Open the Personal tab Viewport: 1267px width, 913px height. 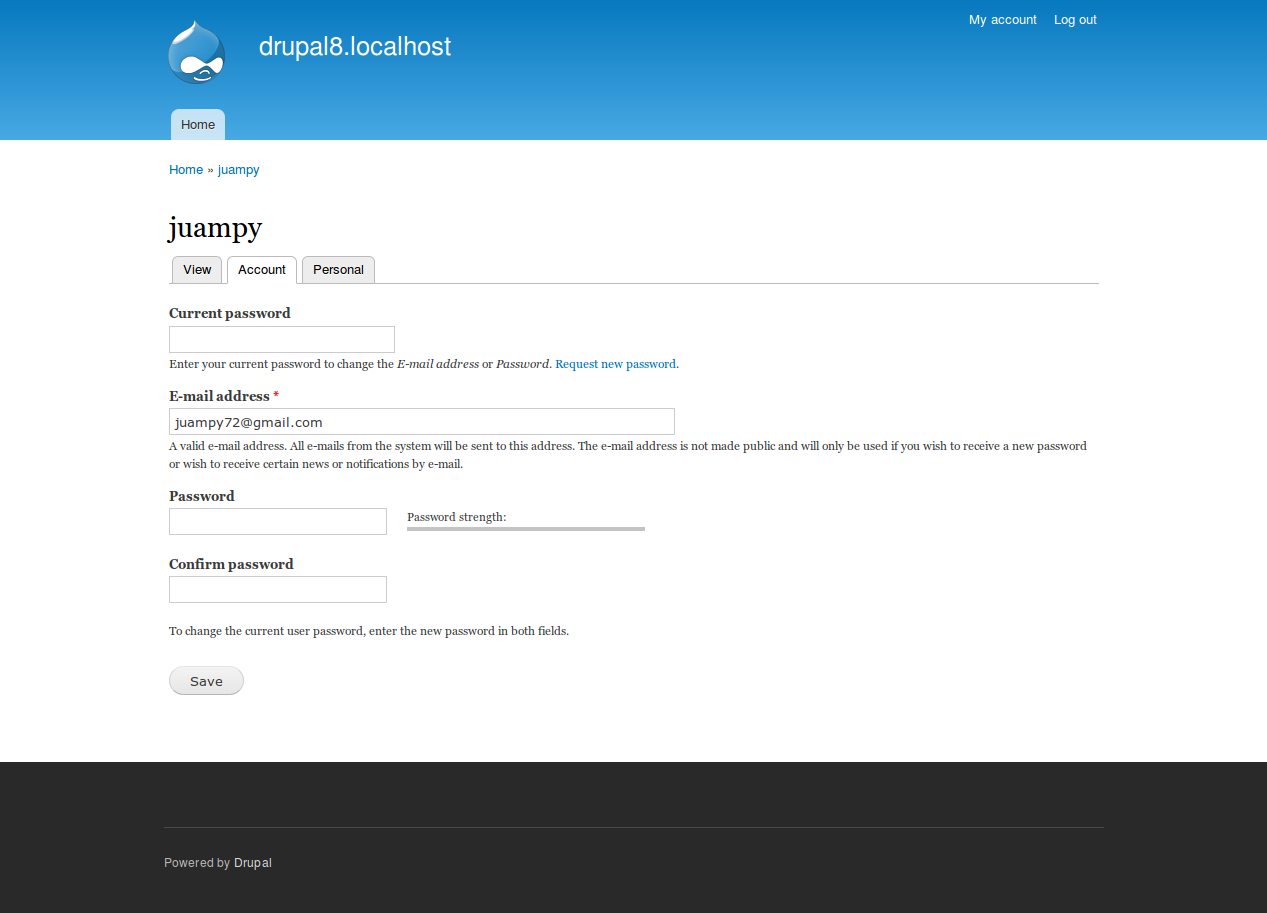coord(338,270)
